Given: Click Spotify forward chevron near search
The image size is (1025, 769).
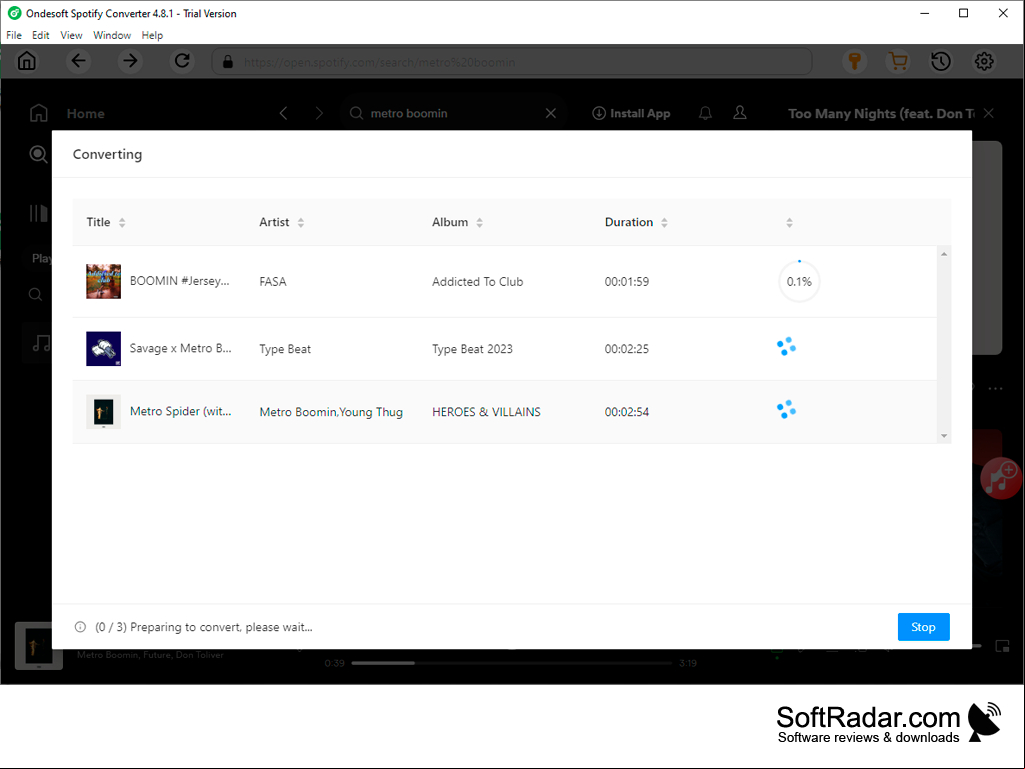Looking at the screenshot, I should tap(319, 113).
